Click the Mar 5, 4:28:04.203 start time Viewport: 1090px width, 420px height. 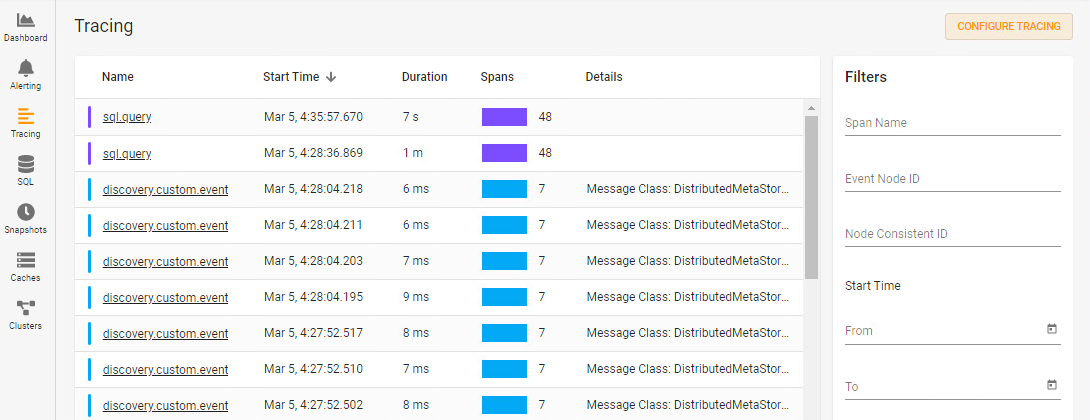[314, 261]
